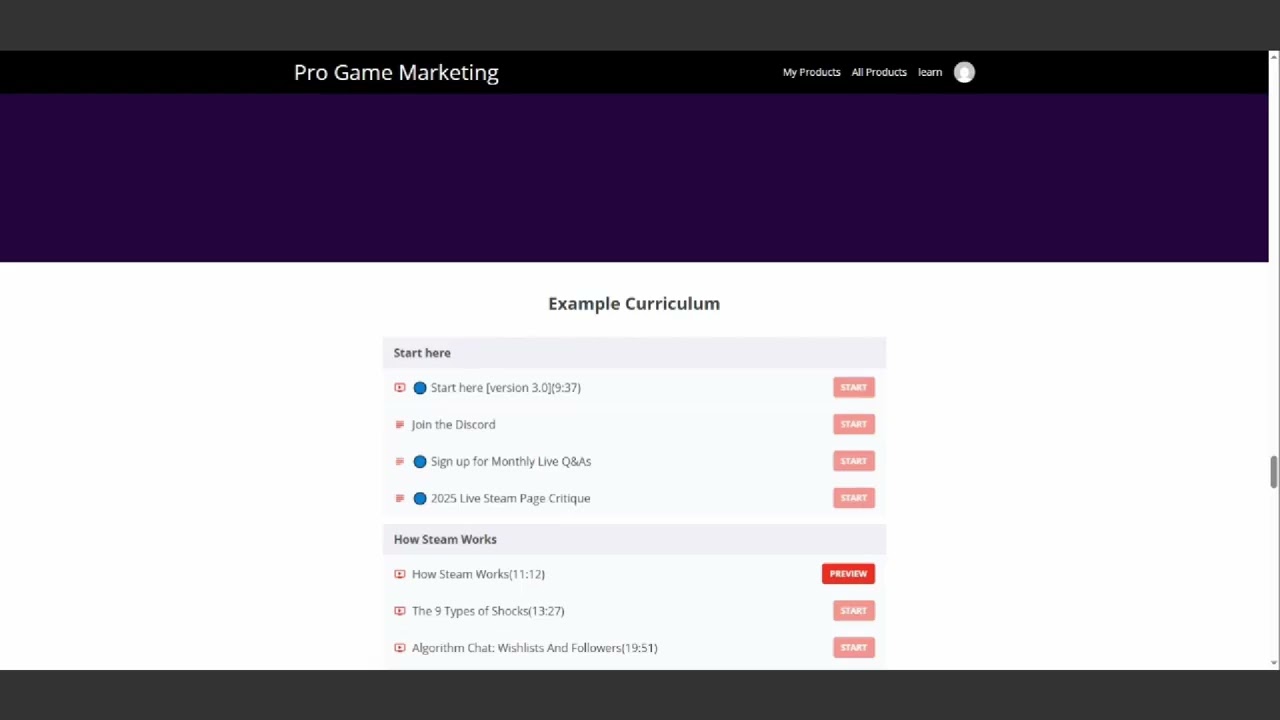Screen dimensions: 1280x720
Task: Go to All Products page
Action: pyautogui.click(x=879, y=72)
